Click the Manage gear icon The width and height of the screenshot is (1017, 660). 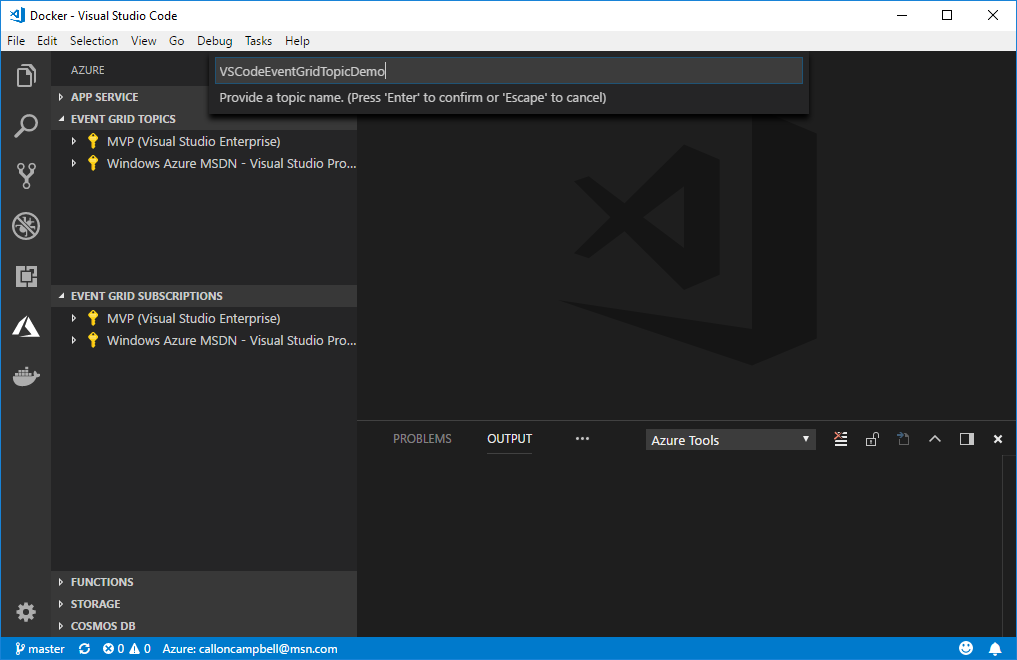click(26, 612)
